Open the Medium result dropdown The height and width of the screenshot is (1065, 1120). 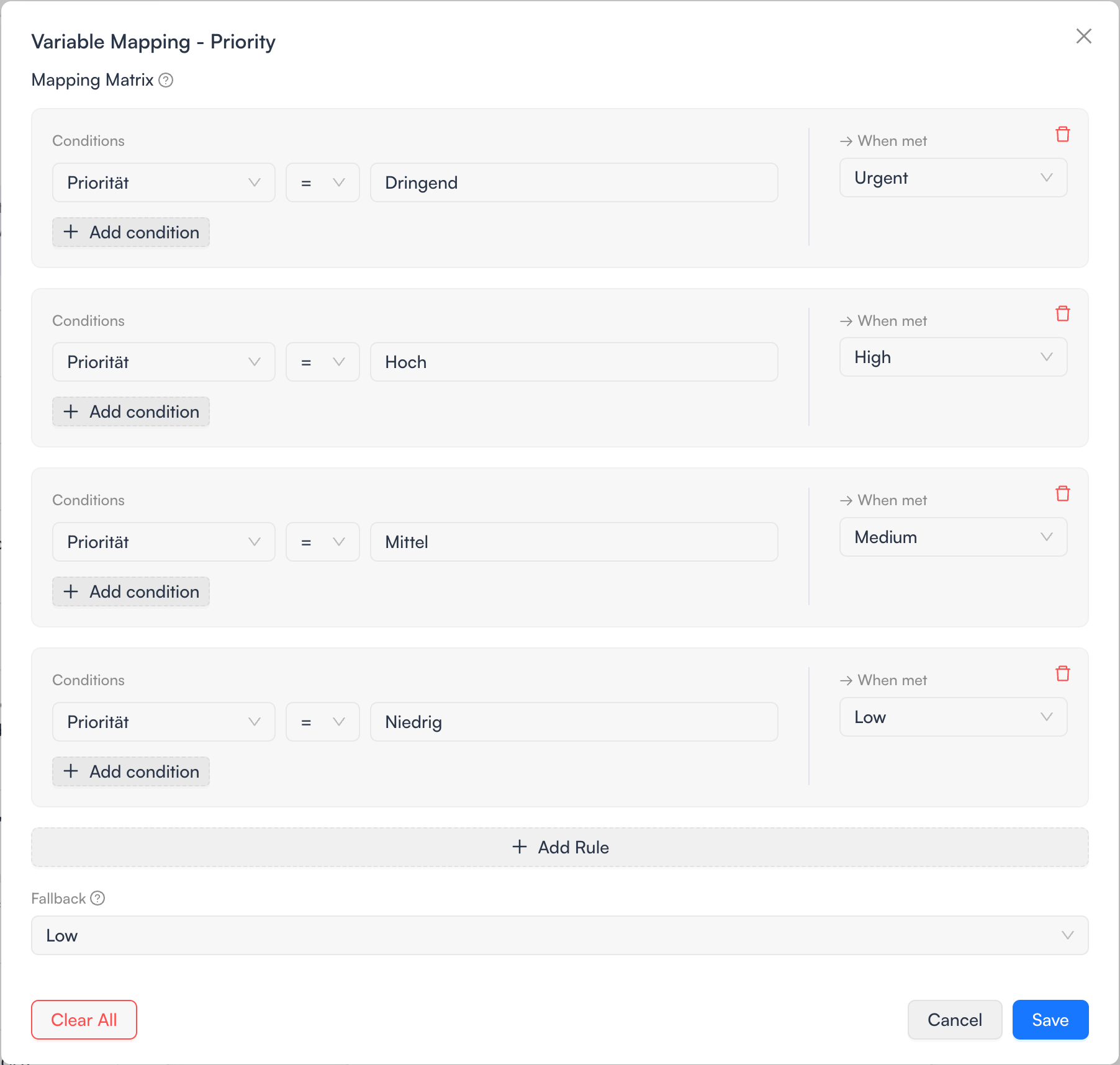[953, 537]
